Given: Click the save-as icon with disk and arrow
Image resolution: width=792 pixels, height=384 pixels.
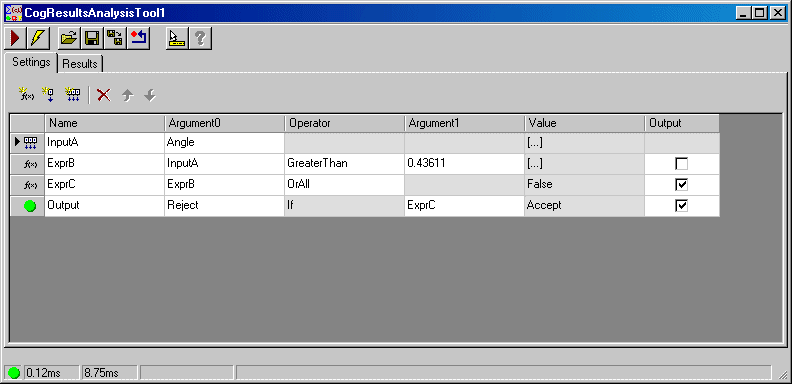Looking at the screenshot, I should point(115,38).
